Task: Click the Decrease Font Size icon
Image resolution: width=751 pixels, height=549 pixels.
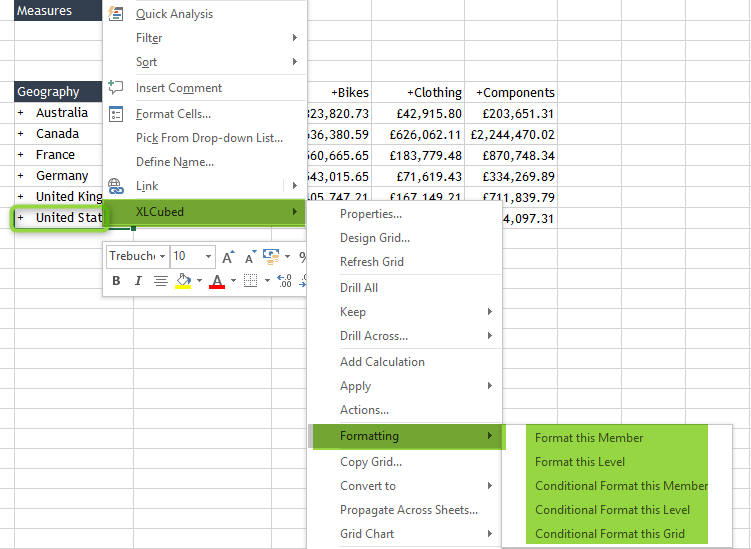Action: click(x=248, y=257)
